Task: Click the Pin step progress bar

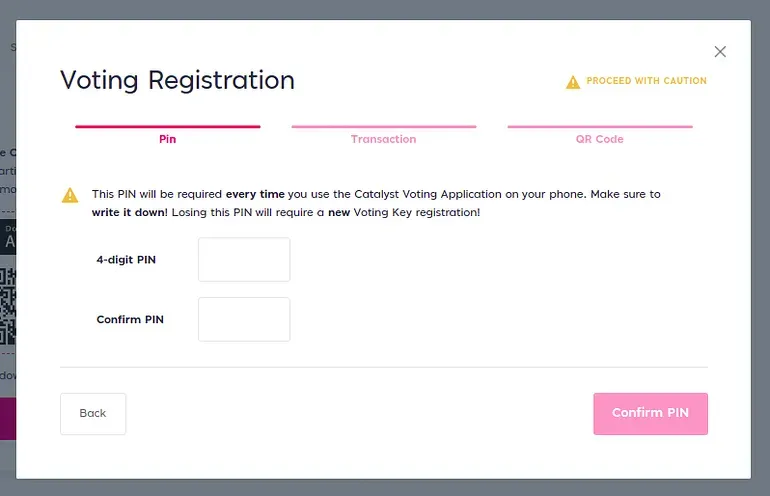Action: coord(167,127)
